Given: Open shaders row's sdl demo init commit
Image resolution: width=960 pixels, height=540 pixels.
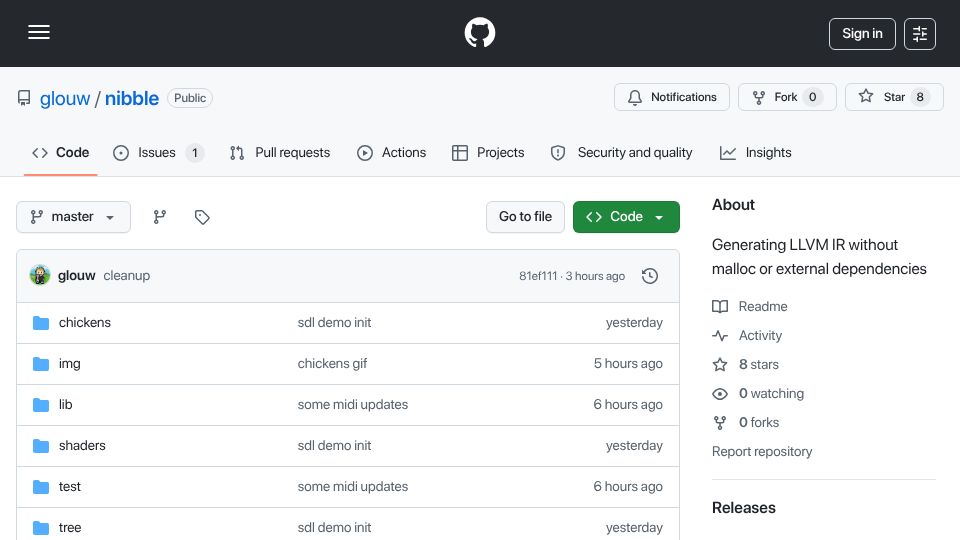Looking at the screenshot, I should pos(334,446).
